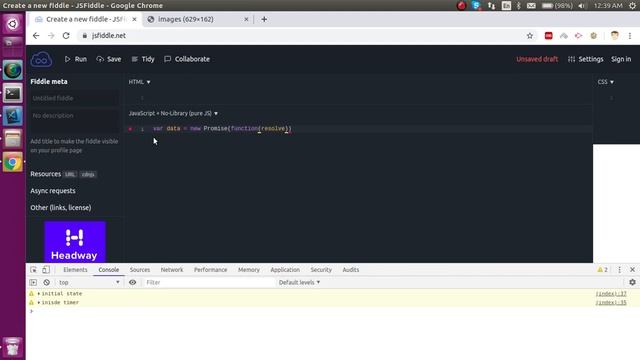This screenshot has height=360, width=640.
Task: Expand the 'inside timer' console warning
Action: [39, 303]
